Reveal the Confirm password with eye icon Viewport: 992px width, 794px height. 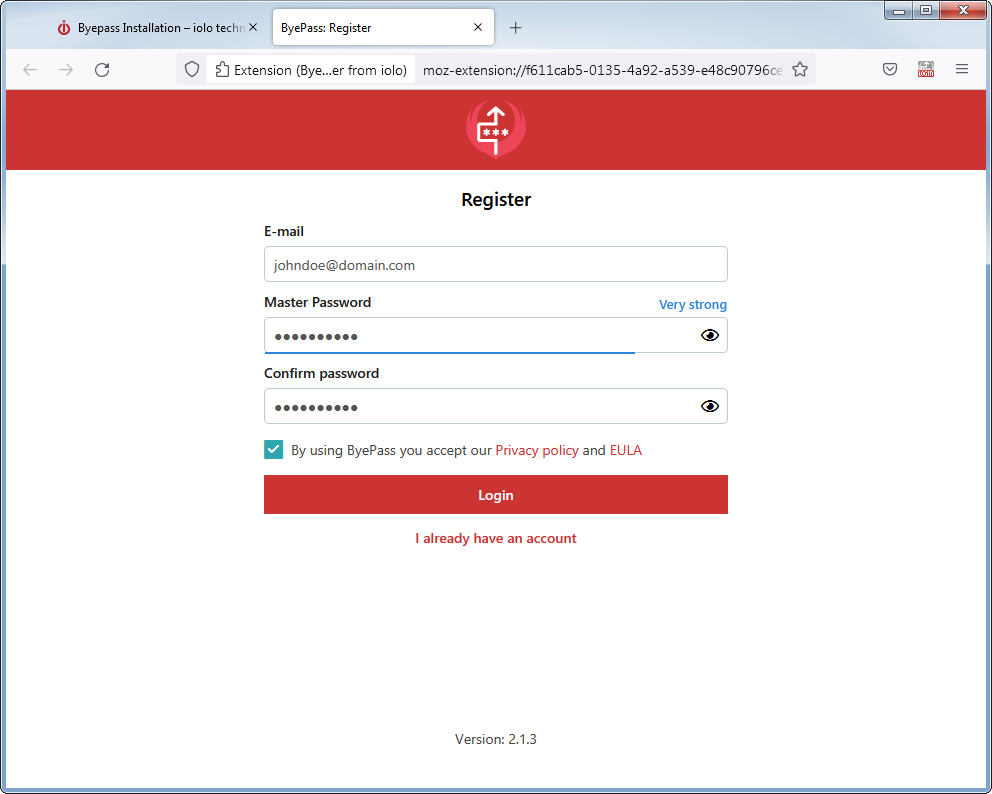point(709,406)
